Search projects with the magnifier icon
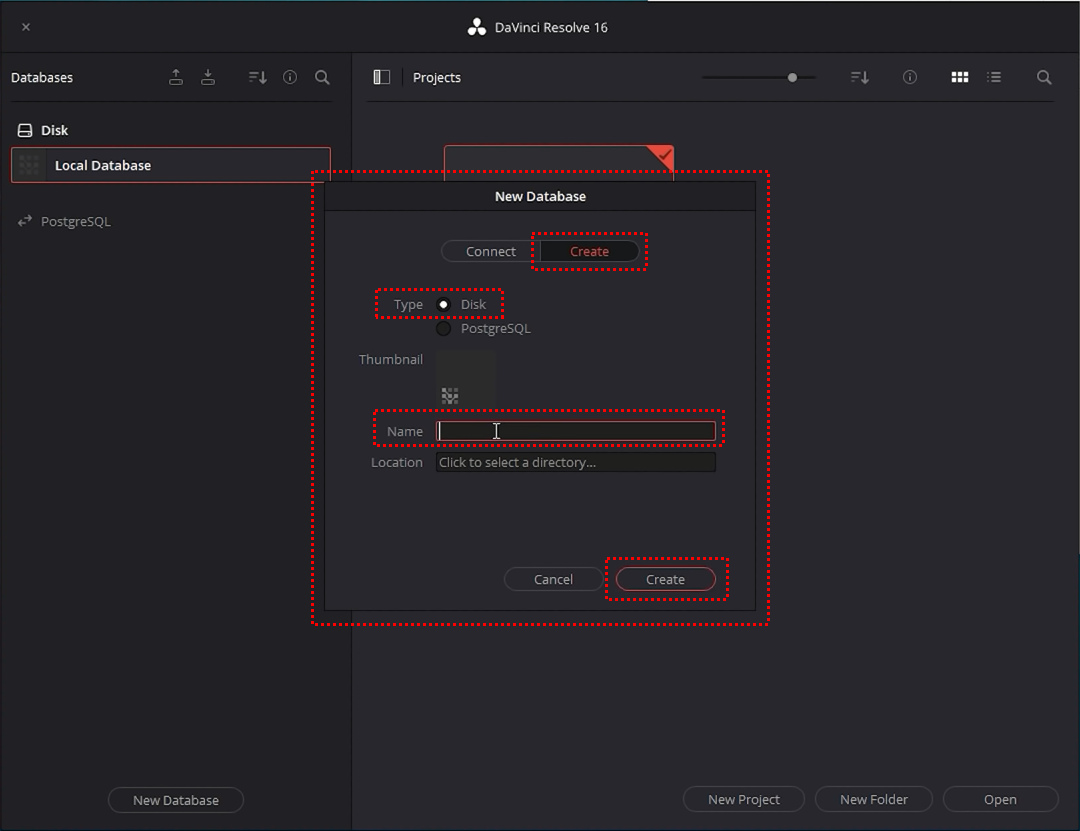Viewport: 1080px width, 831px height. pos(1044,77)
